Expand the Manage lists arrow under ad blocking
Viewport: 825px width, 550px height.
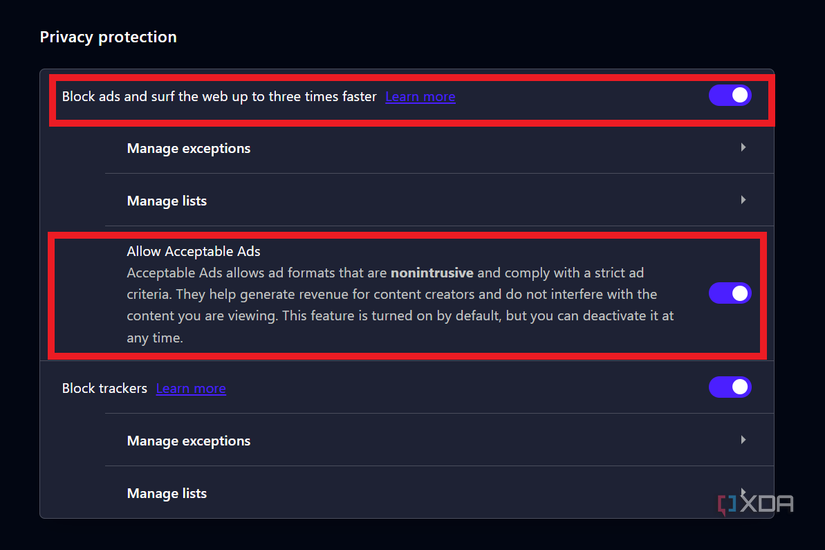pos(743,200)
